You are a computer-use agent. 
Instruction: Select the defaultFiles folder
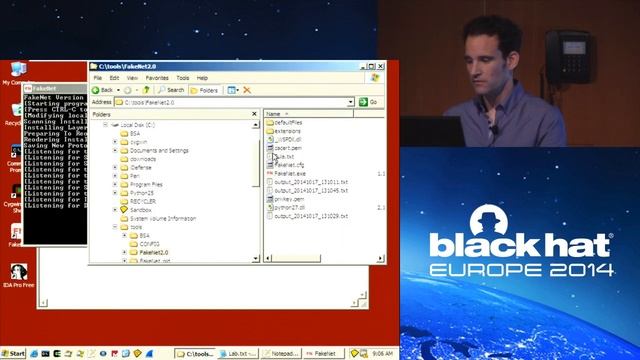click(284, 122)
